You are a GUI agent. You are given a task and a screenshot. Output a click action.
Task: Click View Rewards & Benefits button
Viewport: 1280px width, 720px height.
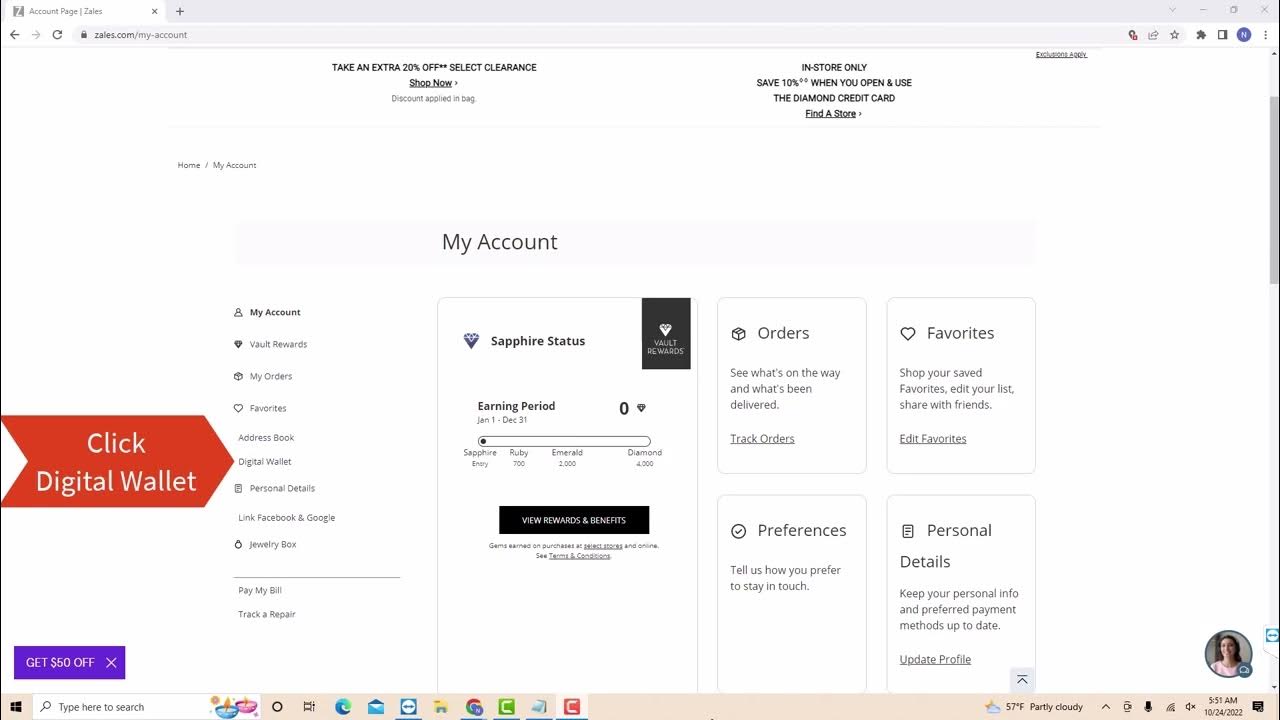pos(574,520)
